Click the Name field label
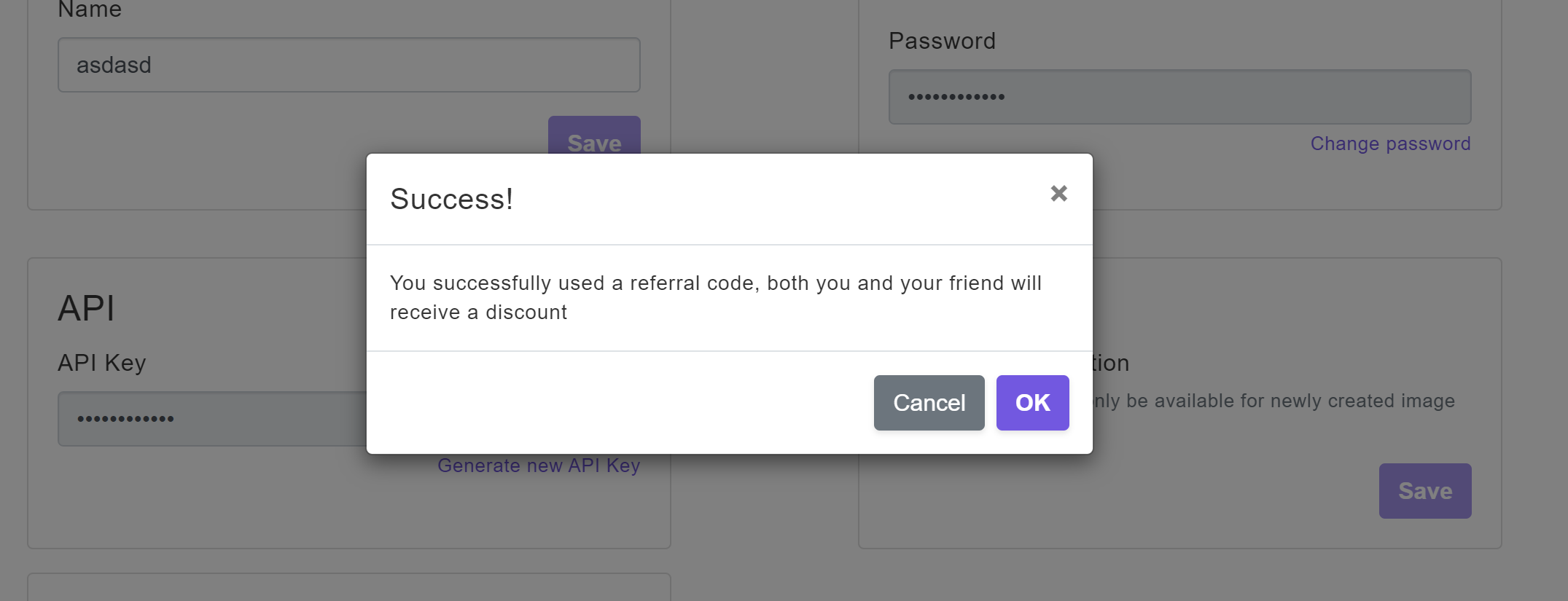This screenshot has height=601, width=1568. [90, 10]
